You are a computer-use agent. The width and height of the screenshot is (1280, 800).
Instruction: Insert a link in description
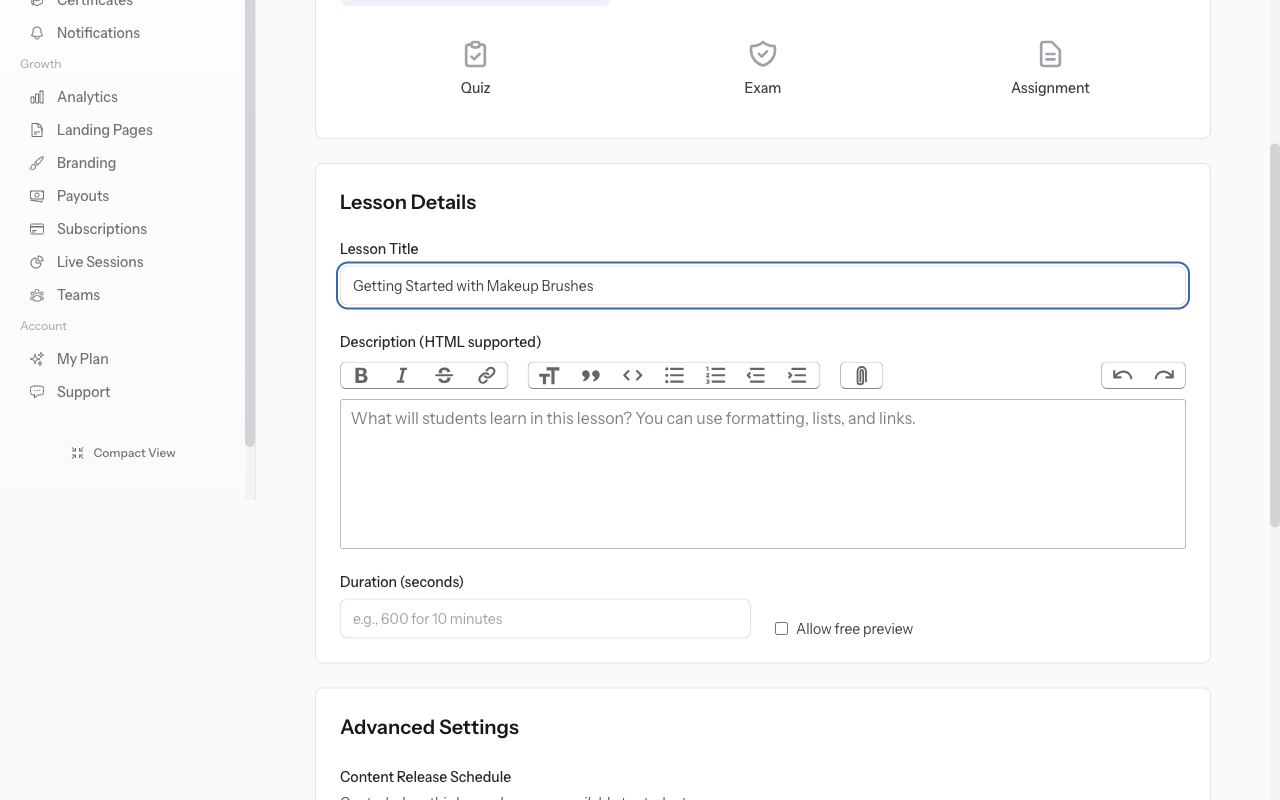point(486,375)
